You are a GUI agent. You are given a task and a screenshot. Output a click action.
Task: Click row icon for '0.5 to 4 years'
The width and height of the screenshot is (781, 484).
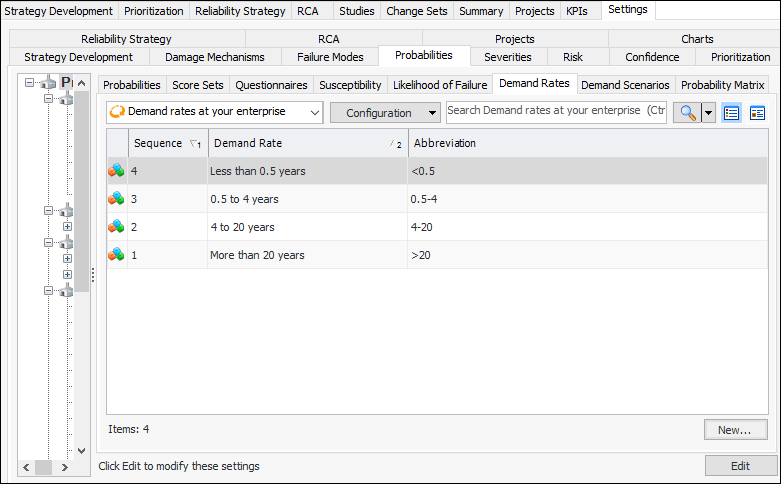117,199
